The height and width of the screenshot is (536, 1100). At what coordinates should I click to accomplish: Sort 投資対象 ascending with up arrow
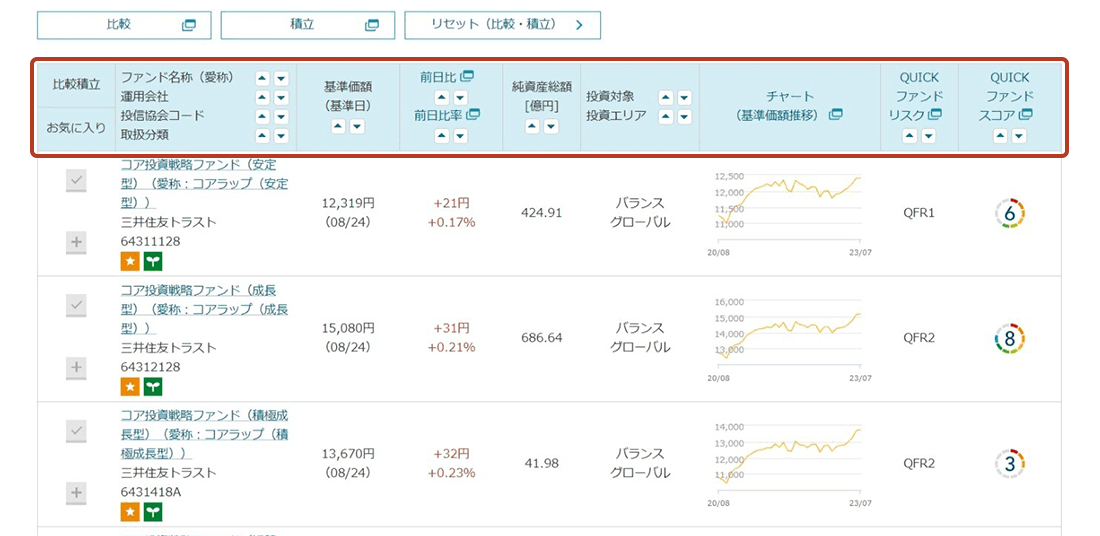[x=666, y=98]
